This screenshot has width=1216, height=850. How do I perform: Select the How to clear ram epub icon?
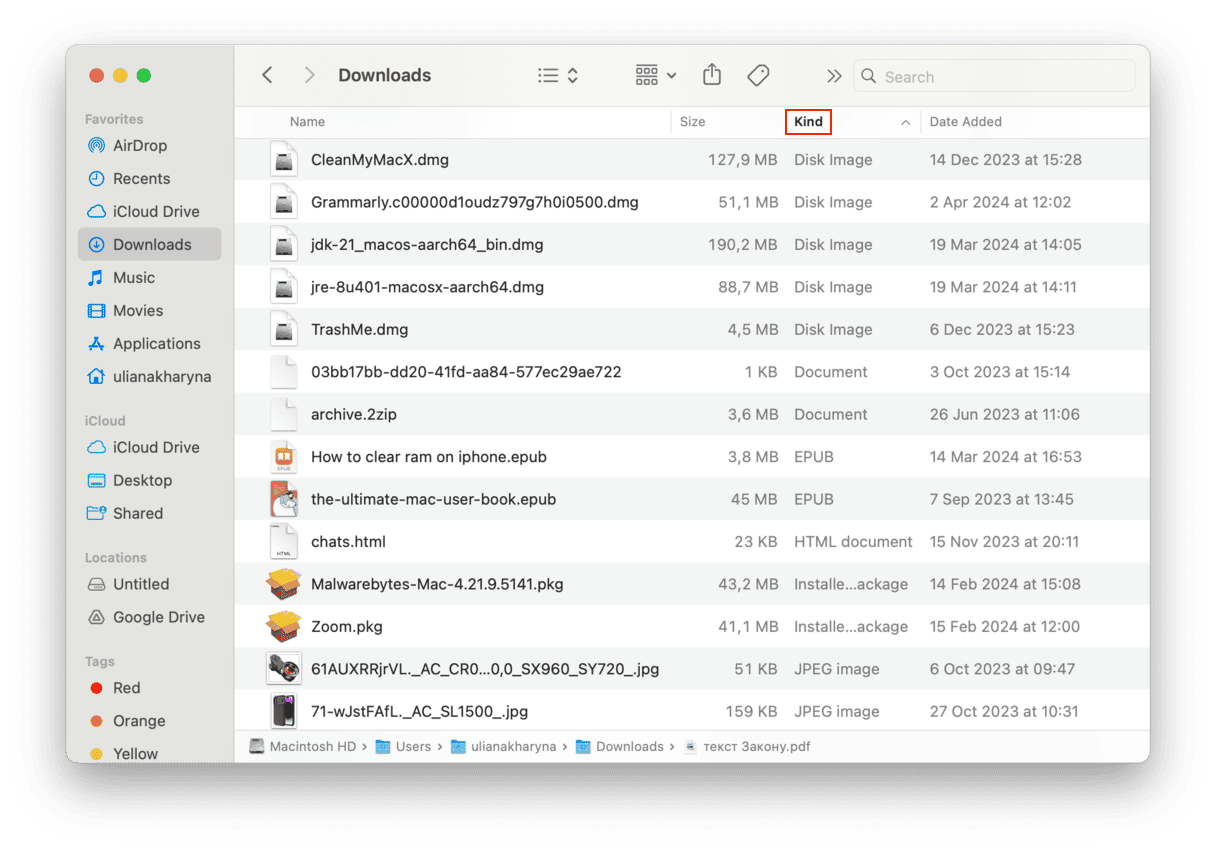[x=284, y=457]
